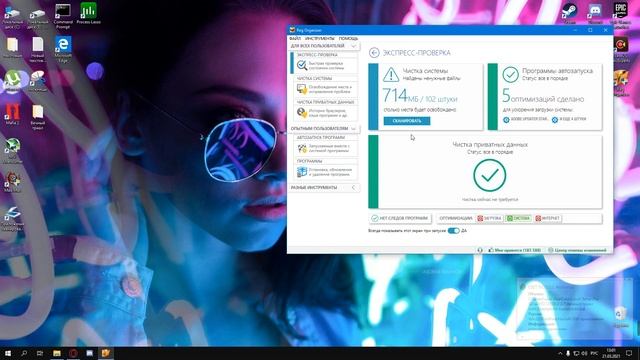Open the uTorrent desktop shortcut
The image size is (640, 360).
point(13,80)
